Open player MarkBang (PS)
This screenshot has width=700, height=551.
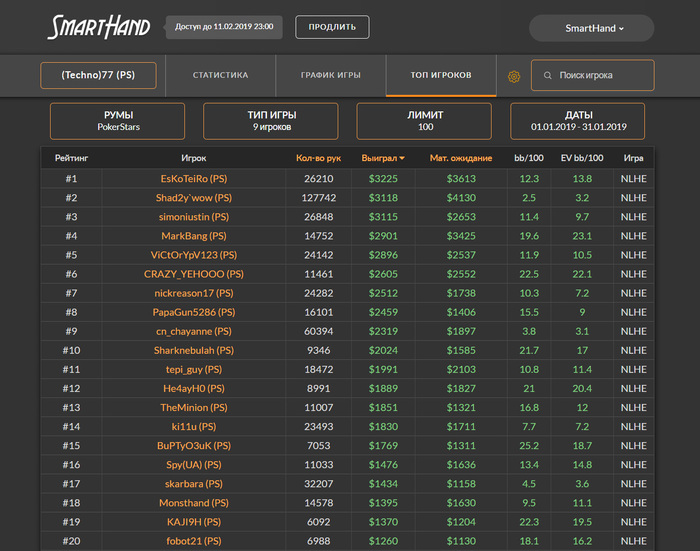coord(194,236)
